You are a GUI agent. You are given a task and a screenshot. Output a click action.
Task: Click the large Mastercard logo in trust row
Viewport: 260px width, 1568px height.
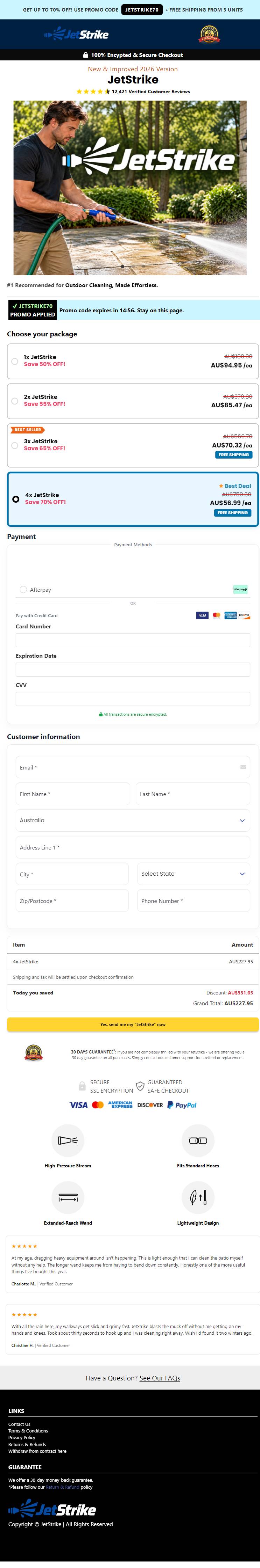point(98,1105)
